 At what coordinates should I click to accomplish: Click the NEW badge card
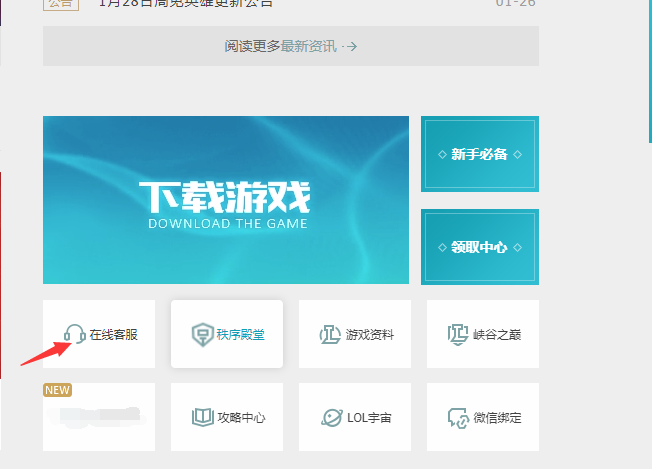point(99,417)
